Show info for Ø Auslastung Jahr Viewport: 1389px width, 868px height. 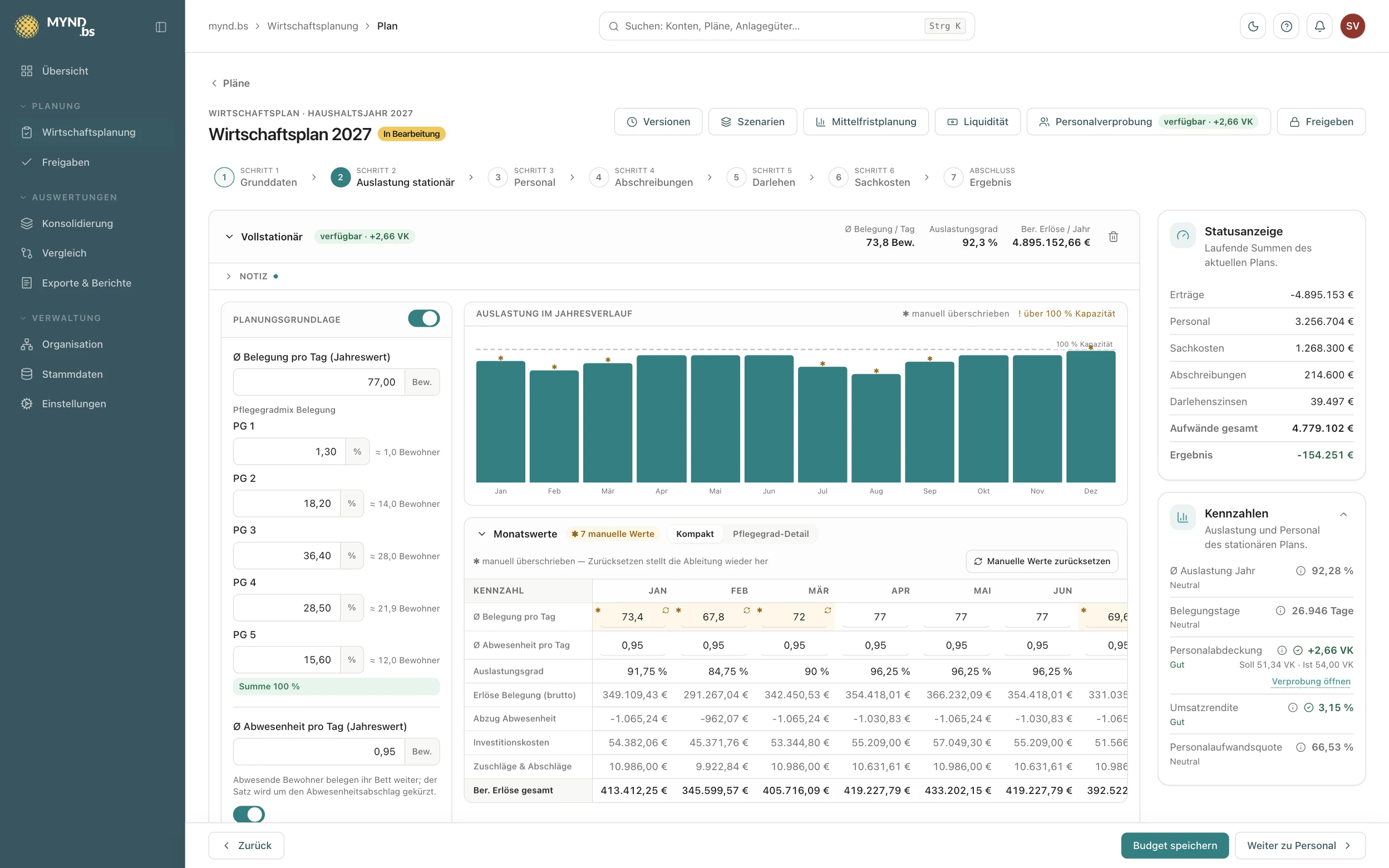(x=1301, y=571)
